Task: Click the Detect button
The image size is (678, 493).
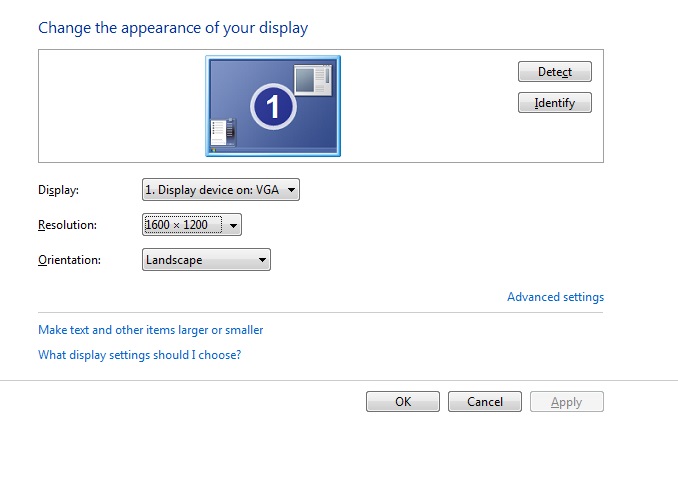Action: coord(555,71)
